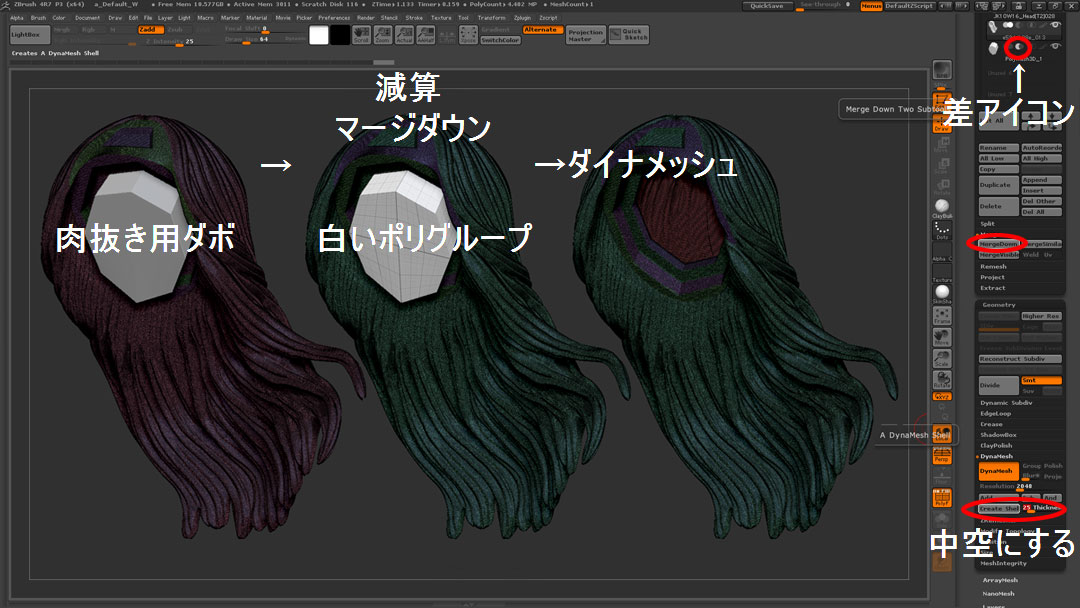Expand the Project section
1080x608 pixels.
993,277
